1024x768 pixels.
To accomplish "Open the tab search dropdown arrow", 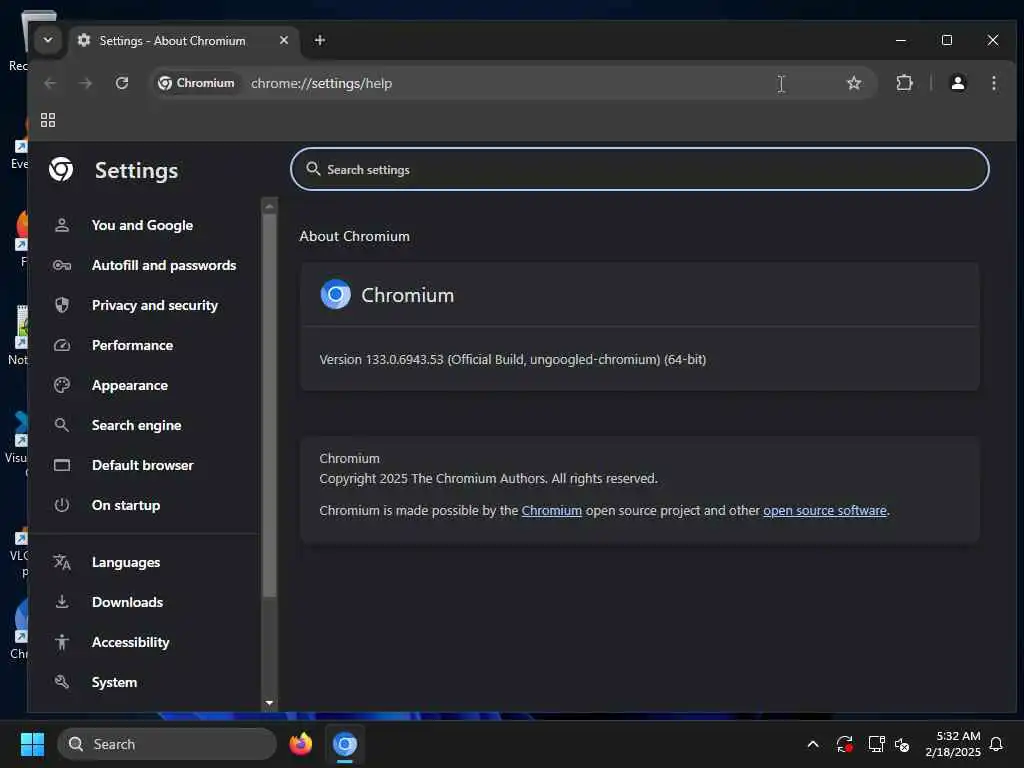I will [x=48, y=40].
